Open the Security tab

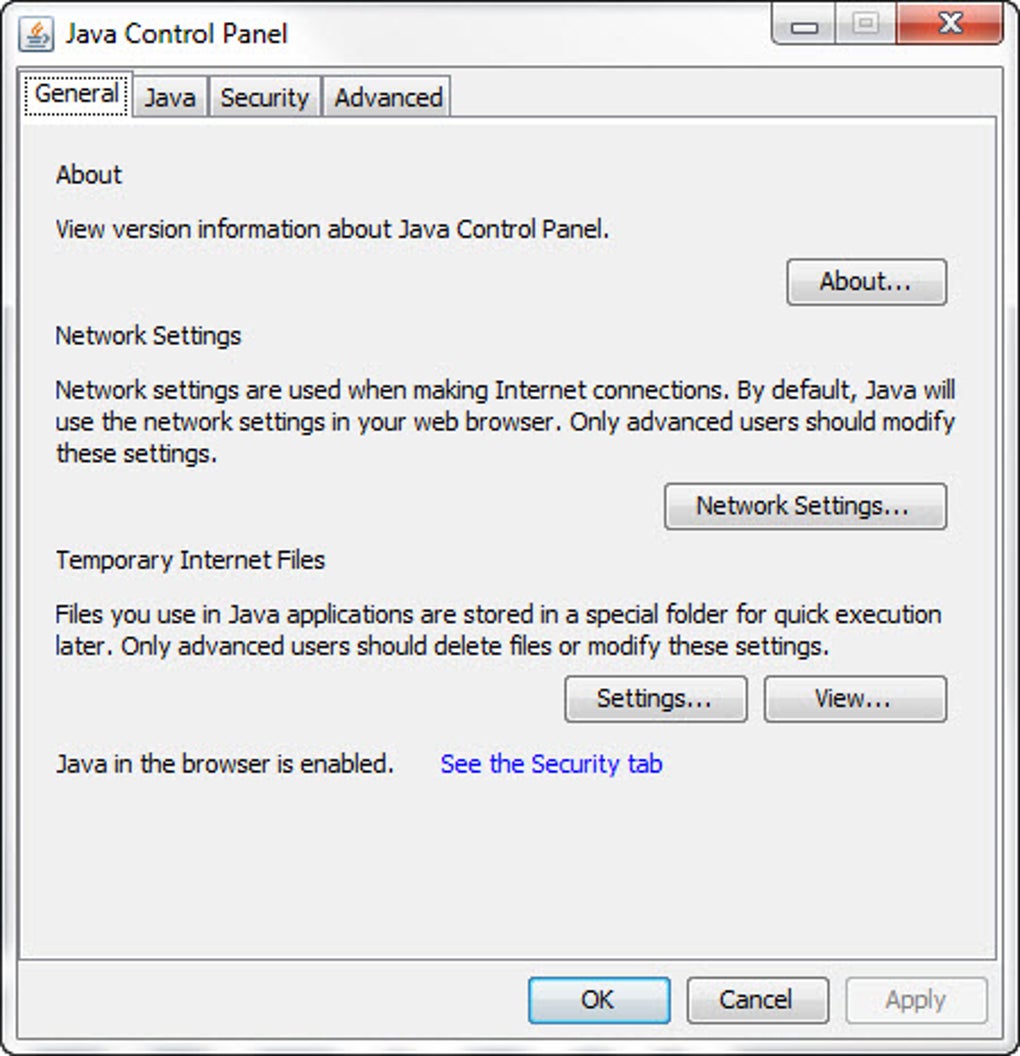pyautogui.click(x=264, y=98)
